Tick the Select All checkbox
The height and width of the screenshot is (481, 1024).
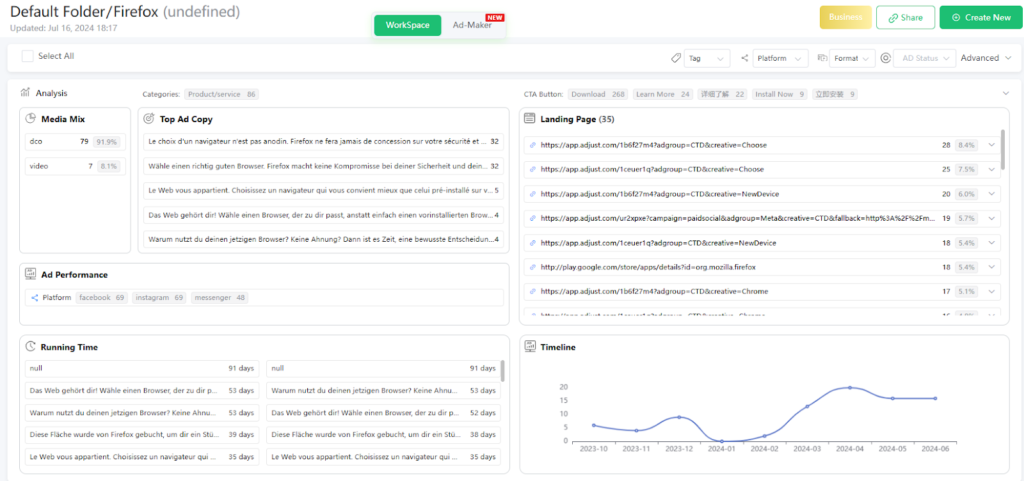coord(28,57)
